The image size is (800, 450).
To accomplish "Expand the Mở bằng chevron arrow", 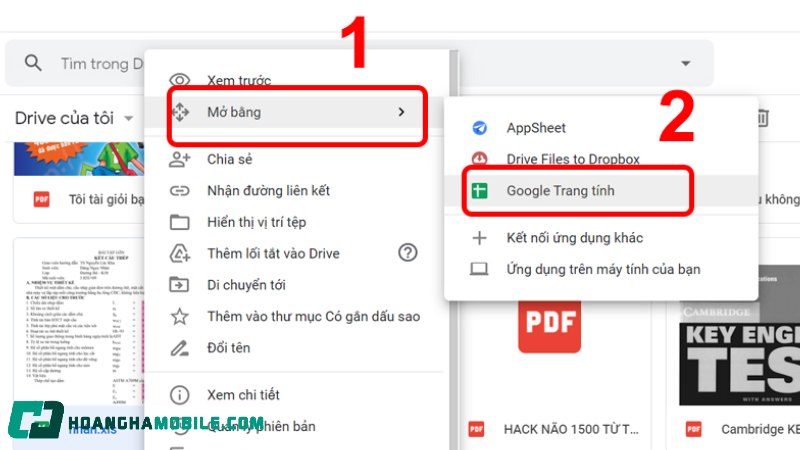I will (x=402, y=112).
